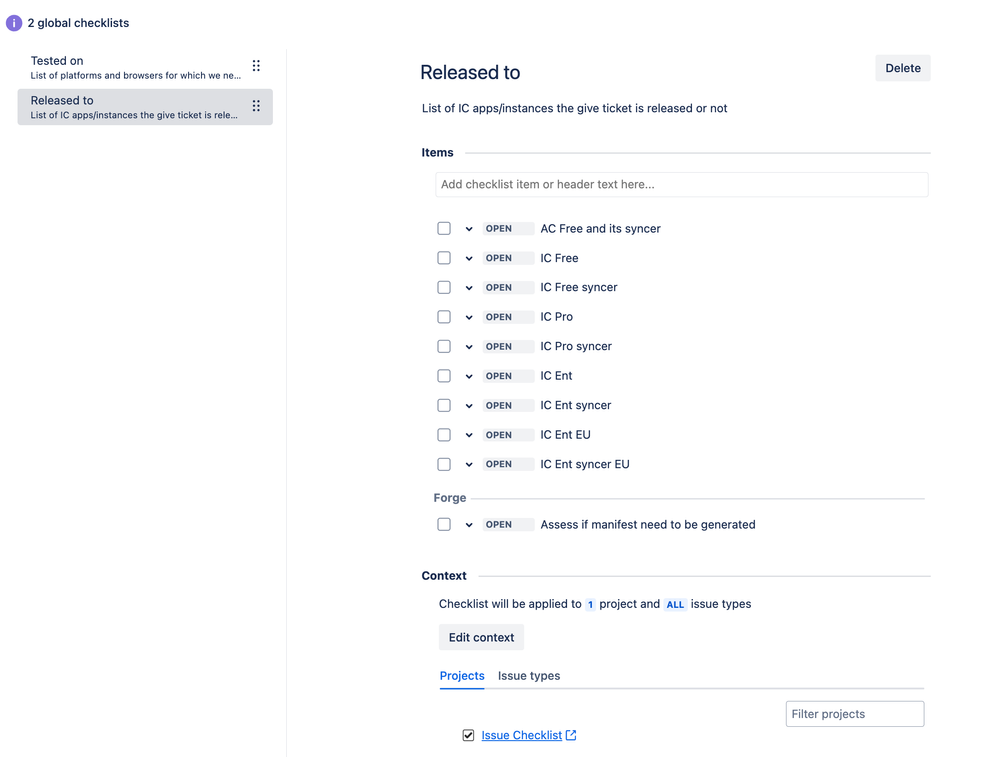Select the Projects tab

pos(462,676)
